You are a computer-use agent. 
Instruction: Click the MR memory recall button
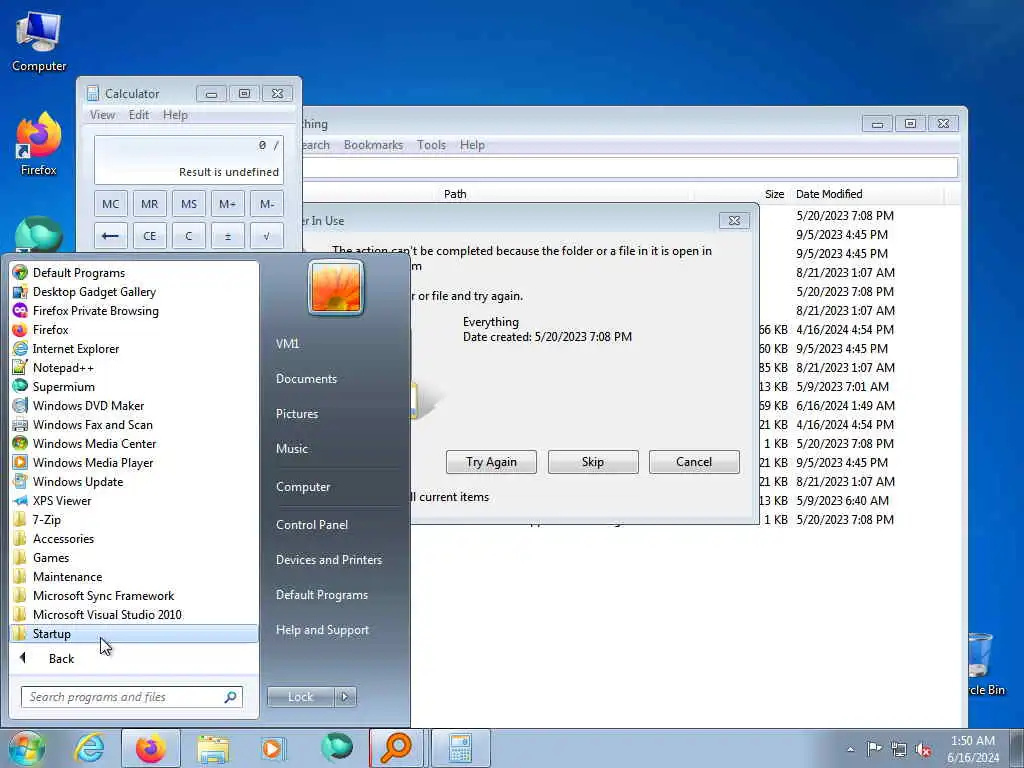click(150, 204)
